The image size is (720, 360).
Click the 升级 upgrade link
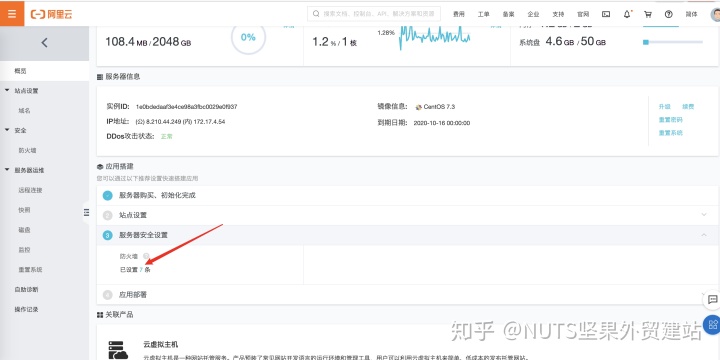pos(664,107)
